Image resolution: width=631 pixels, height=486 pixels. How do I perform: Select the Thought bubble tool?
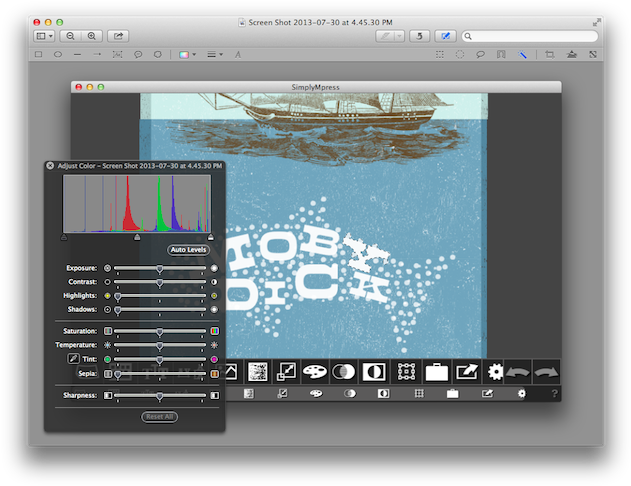(158, 54)
